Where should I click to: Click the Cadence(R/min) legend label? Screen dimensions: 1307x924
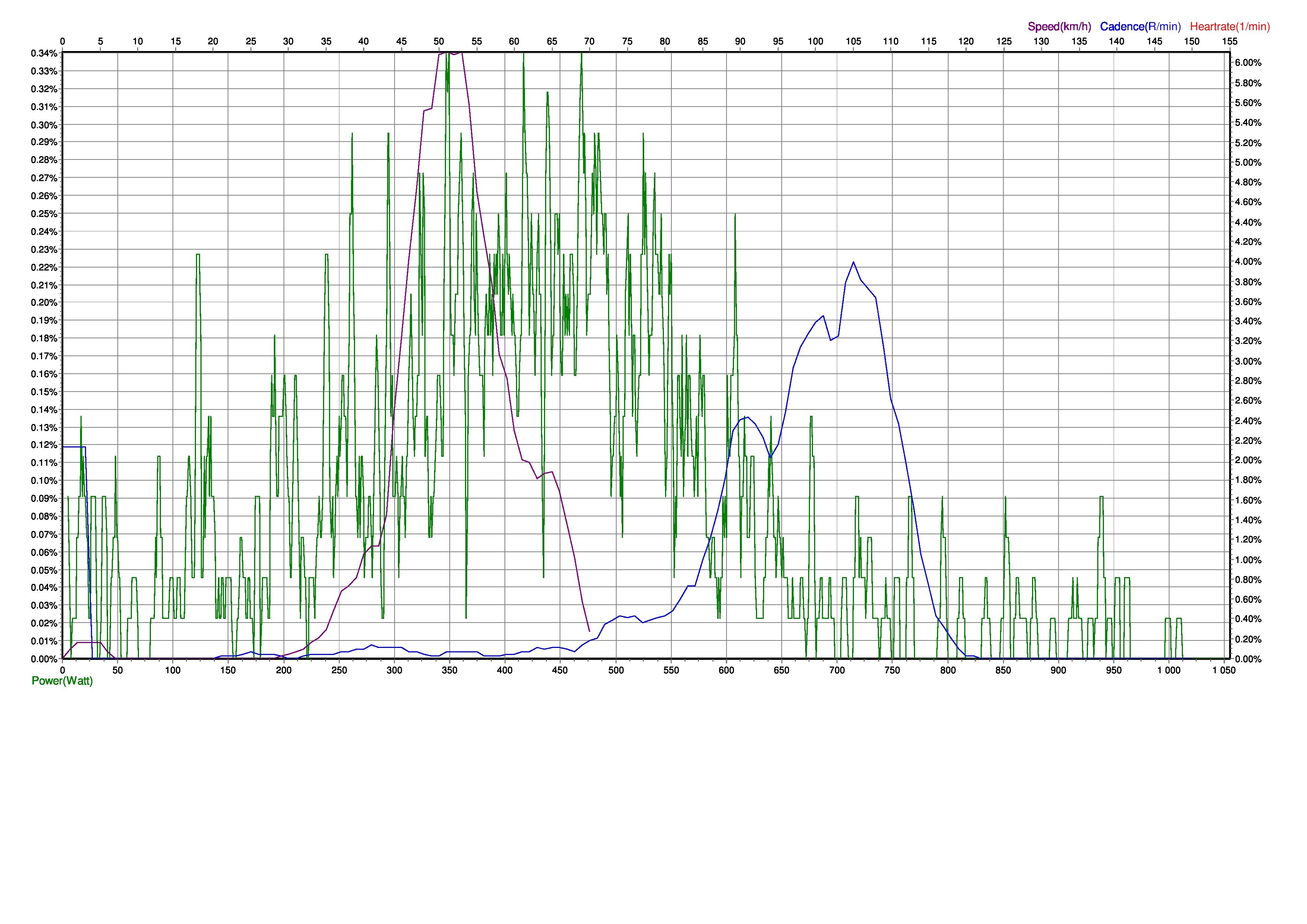[1140, 26]
